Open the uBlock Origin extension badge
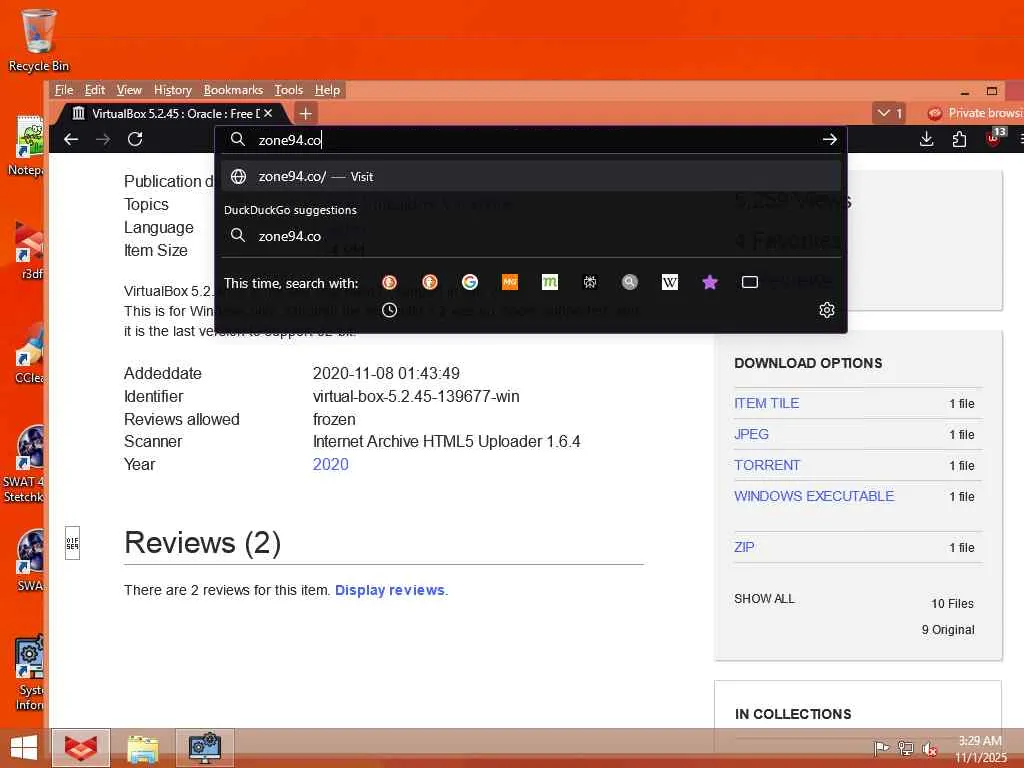Image resolution: width=1024 pixels, height=768 pixels. (x=994, y=138)
